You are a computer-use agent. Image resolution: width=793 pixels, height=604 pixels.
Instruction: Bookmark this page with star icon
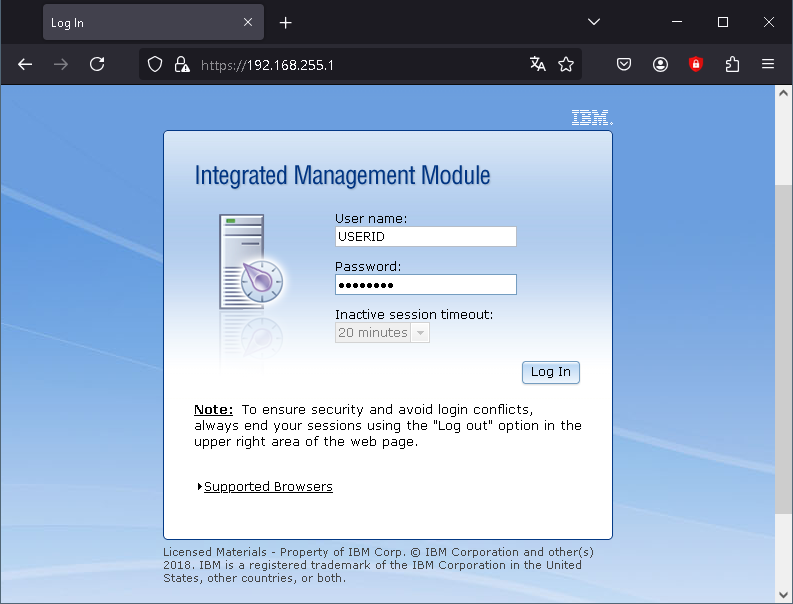[x=566, y=64]
